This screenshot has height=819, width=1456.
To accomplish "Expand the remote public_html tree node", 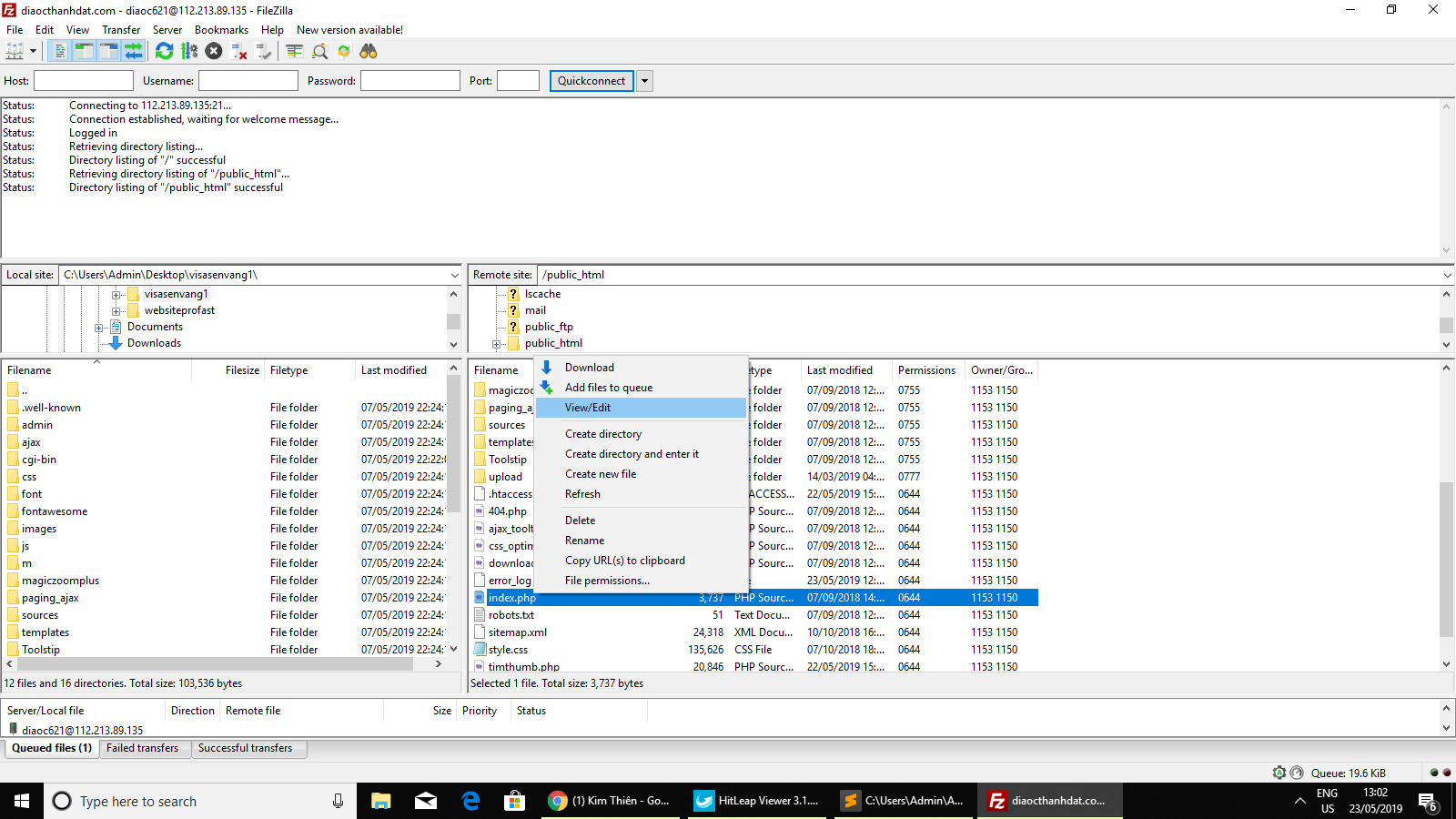I will pos(497,344).
